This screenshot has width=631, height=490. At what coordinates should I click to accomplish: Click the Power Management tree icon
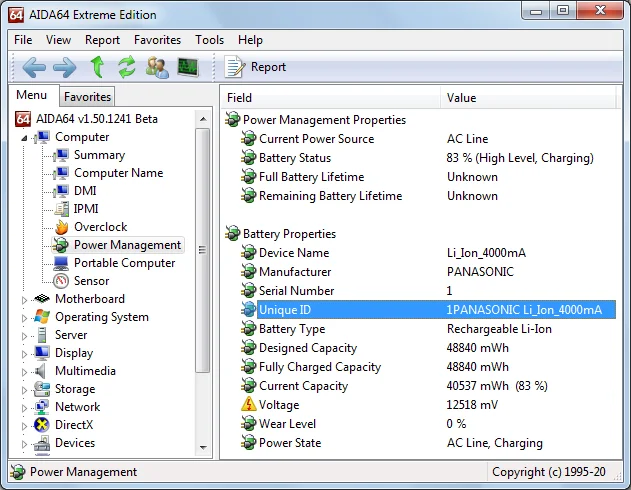[x=61, y=245]
